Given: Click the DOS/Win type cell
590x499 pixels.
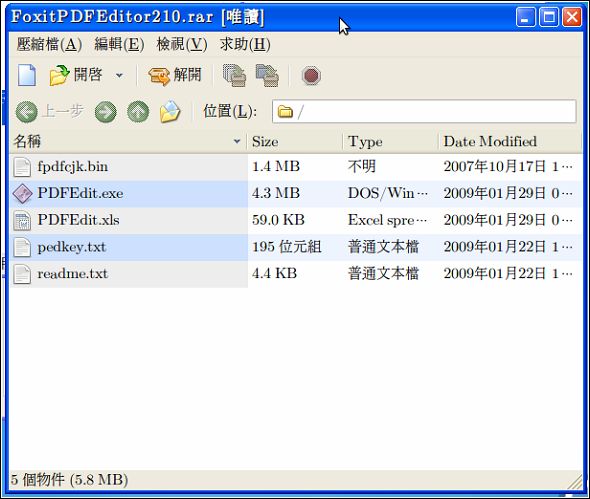Looking at the screenshot, I should [388, 193].
